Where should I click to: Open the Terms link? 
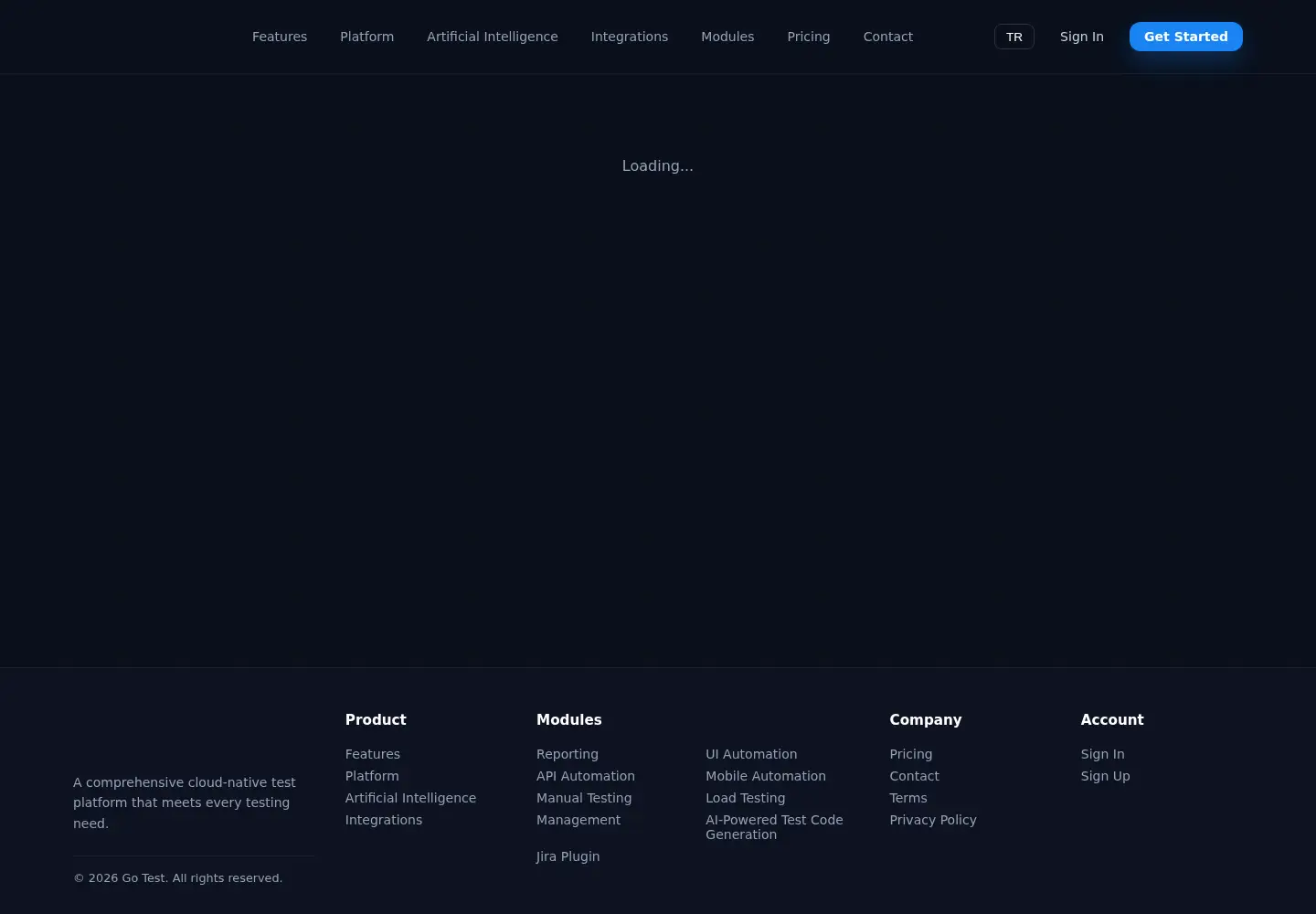pyautogui.click(x=908, y=798)
